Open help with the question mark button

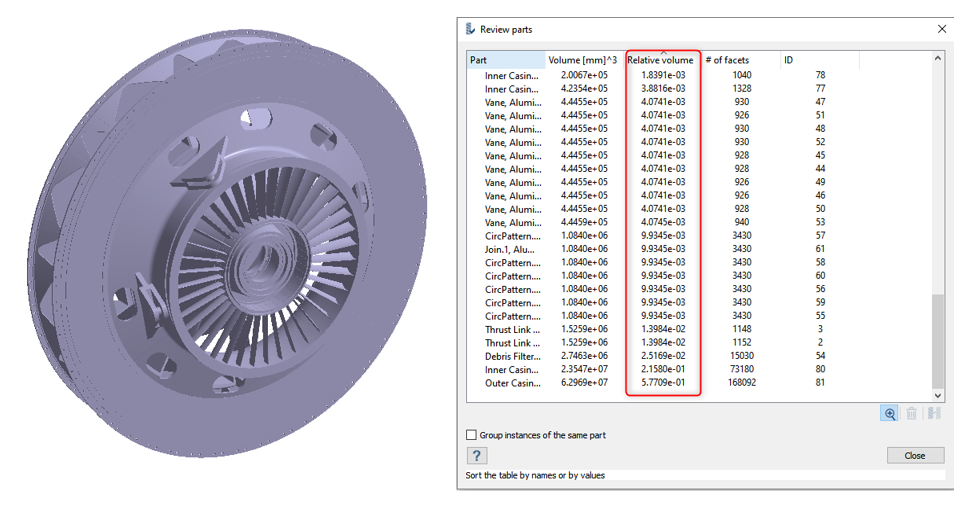point(477,456)
